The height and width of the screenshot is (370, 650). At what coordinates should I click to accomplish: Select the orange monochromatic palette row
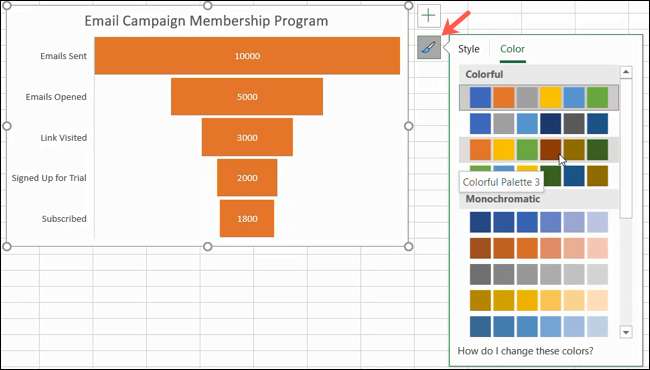click(x=539, y=248)
